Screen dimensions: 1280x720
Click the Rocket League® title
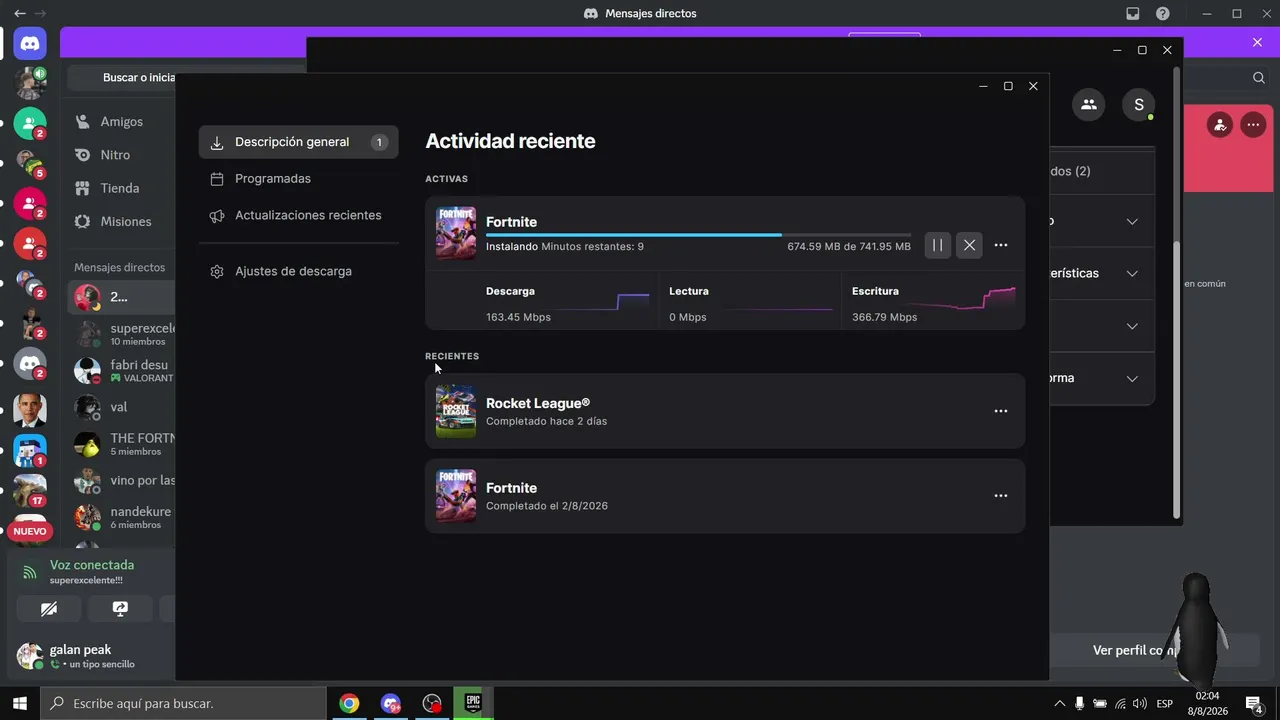tap(538, 403)
